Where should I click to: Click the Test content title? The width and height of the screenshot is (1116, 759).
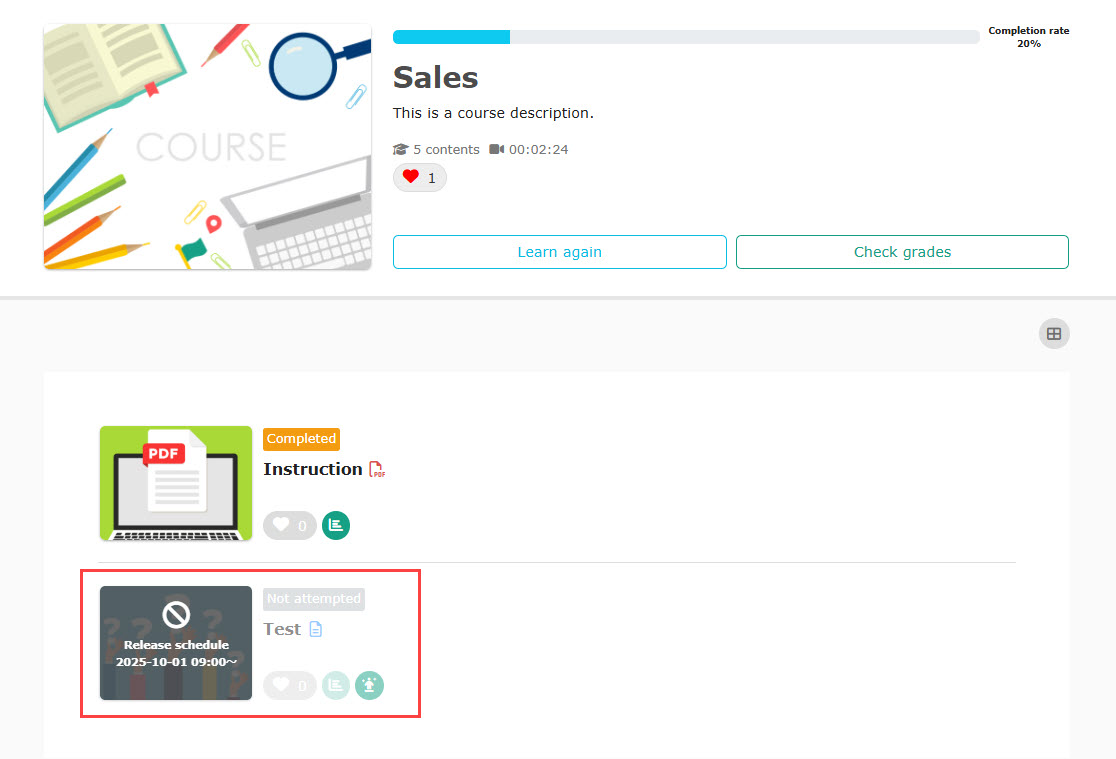click(x=282, y=629)
